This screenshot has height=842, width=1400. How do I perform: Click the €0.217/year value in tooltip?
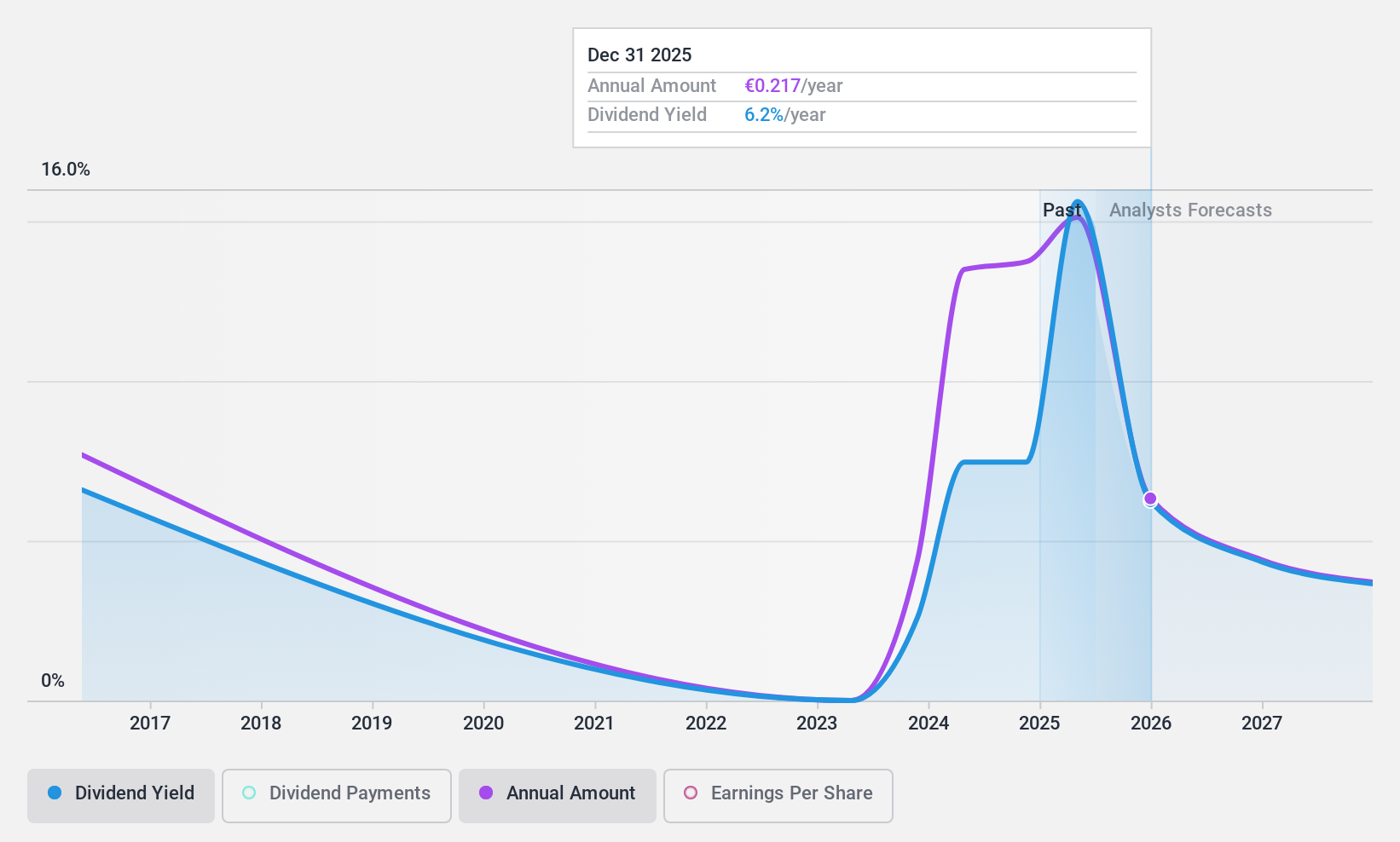793,86
